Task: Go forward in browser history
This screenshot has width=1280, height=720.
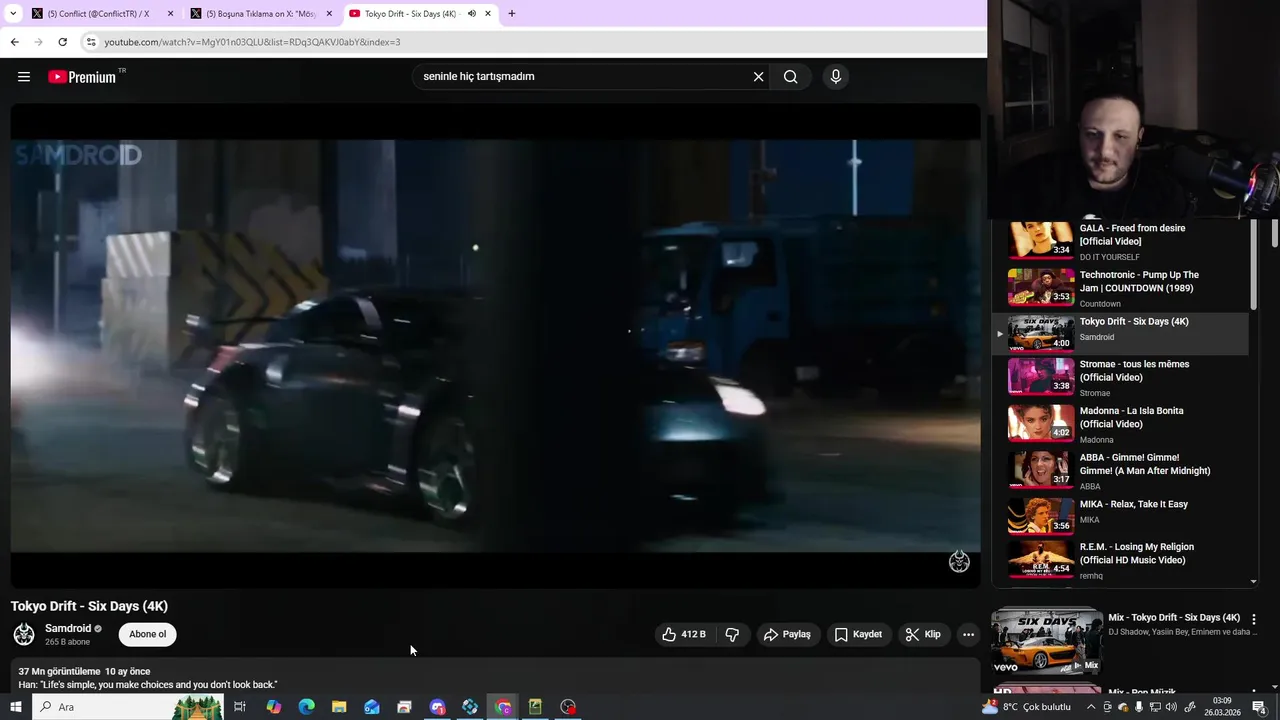Action: point(38,42)
